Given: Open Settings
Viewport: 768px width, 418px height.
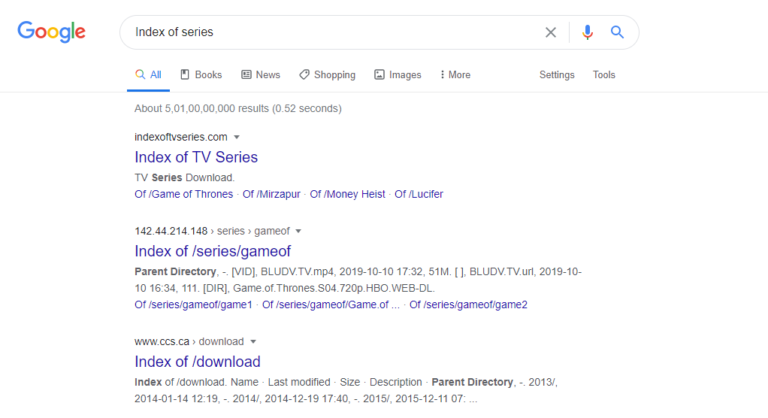Looking at the screenshot, I should (x=557, y=74).
